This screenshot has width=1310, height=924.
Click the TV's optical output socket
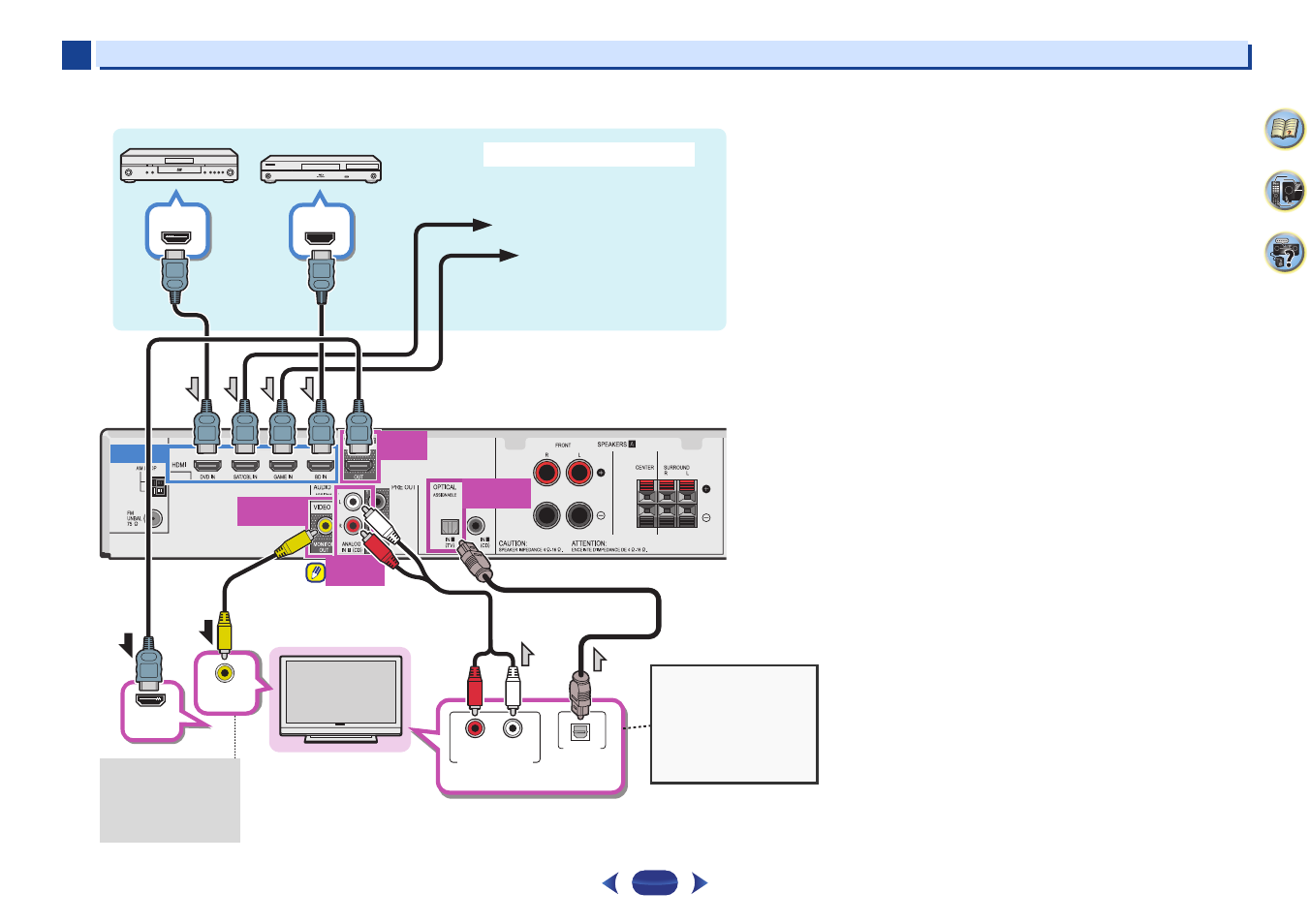pos(579,732)
